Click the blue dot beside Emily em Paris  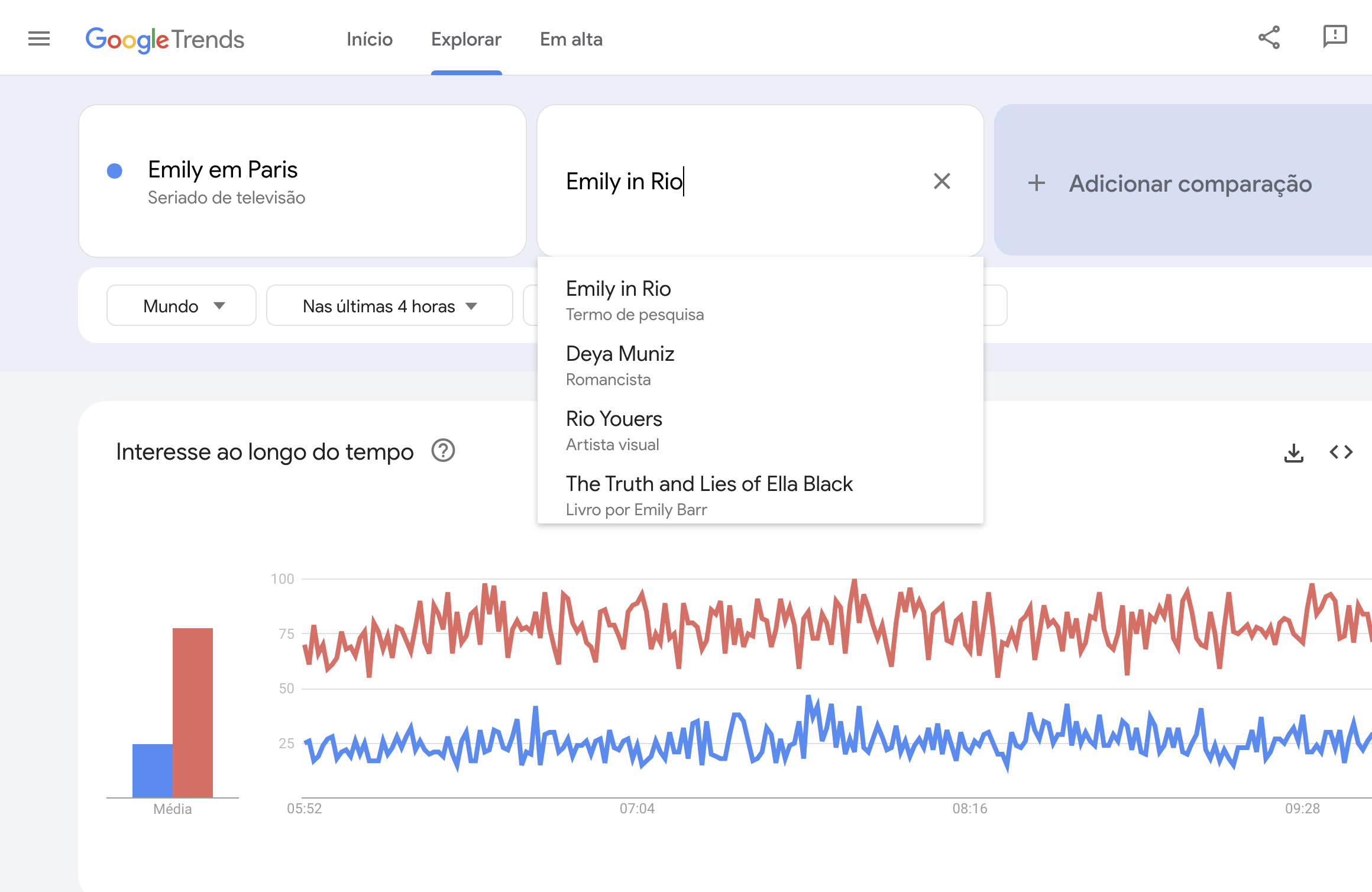tap(115, 171)
